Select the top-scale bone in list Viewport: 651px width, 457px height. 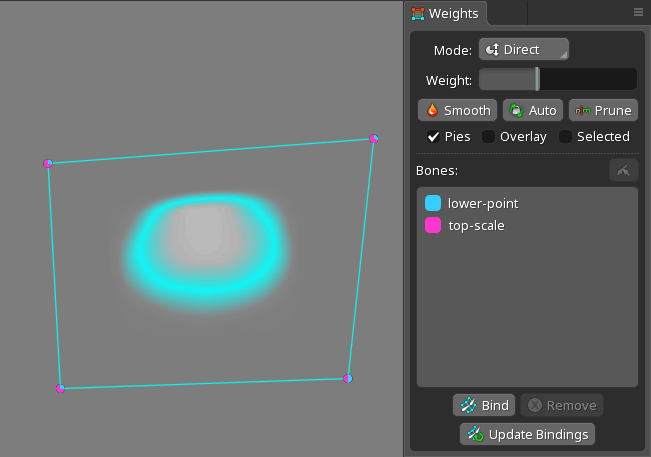[475, 225]
